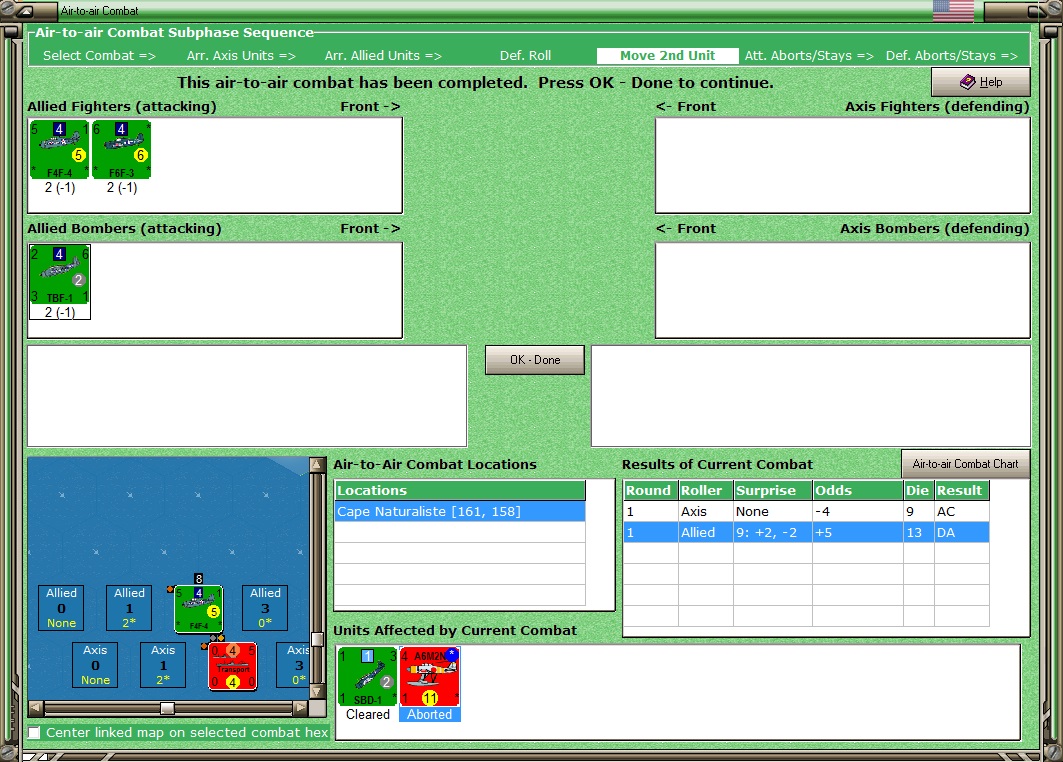1063x762 pixels.
Task: Click the Arr. Allied Units subphase step
Action: click(x=383, y=56)
